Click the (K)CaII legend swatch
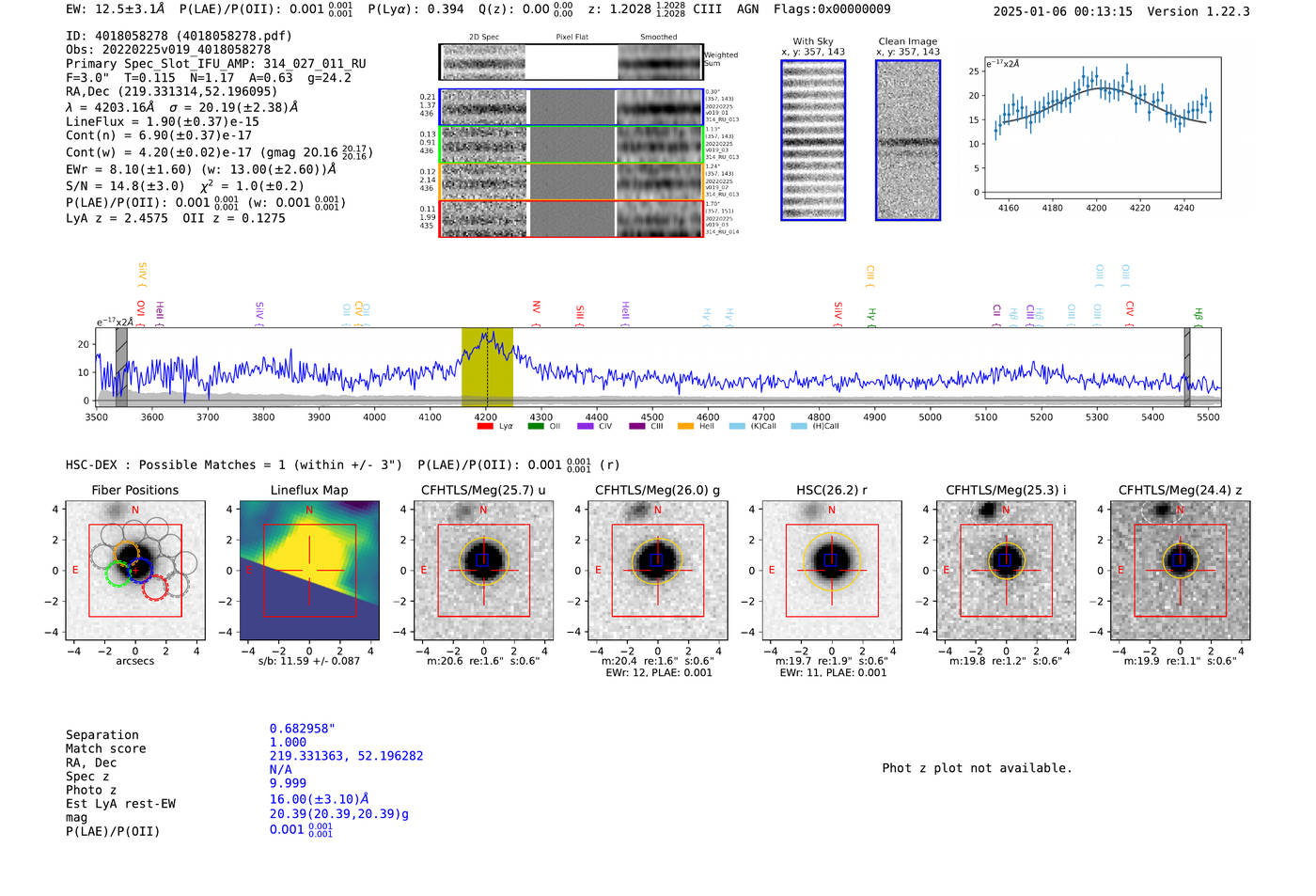Screen dimensions: 1316x896 click(x=737, y=426)
